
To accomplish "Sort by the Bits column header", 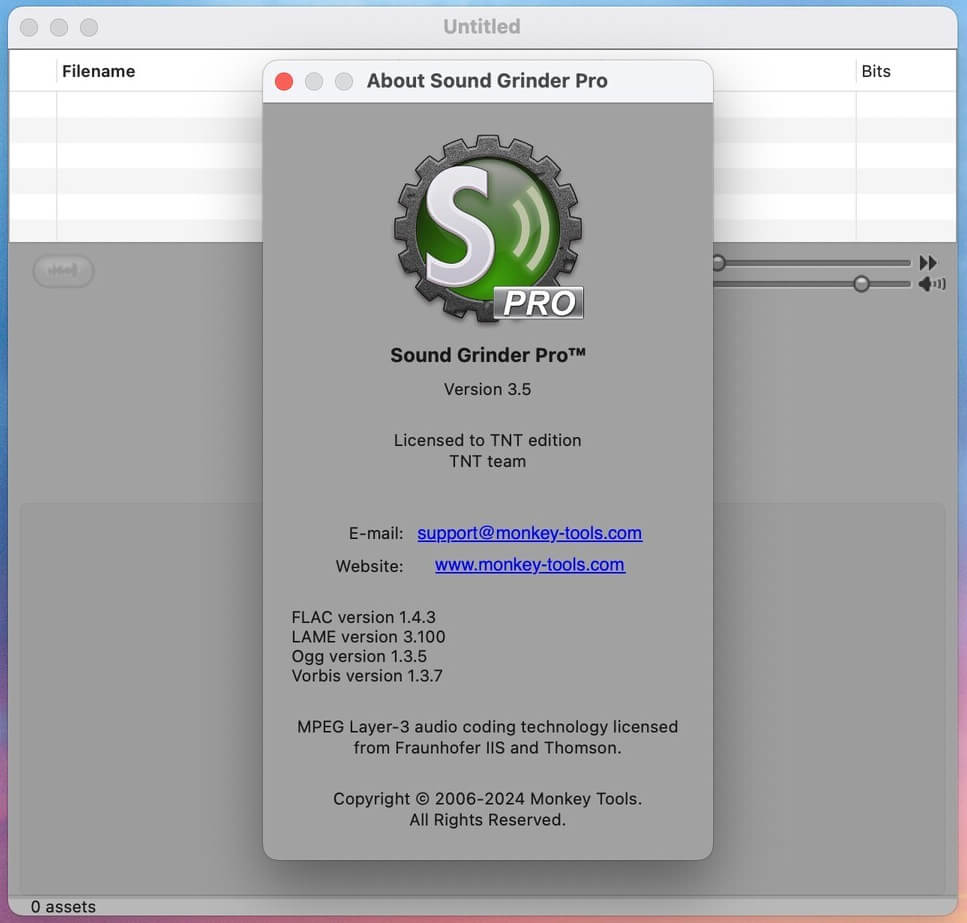I will pos(876,71).
